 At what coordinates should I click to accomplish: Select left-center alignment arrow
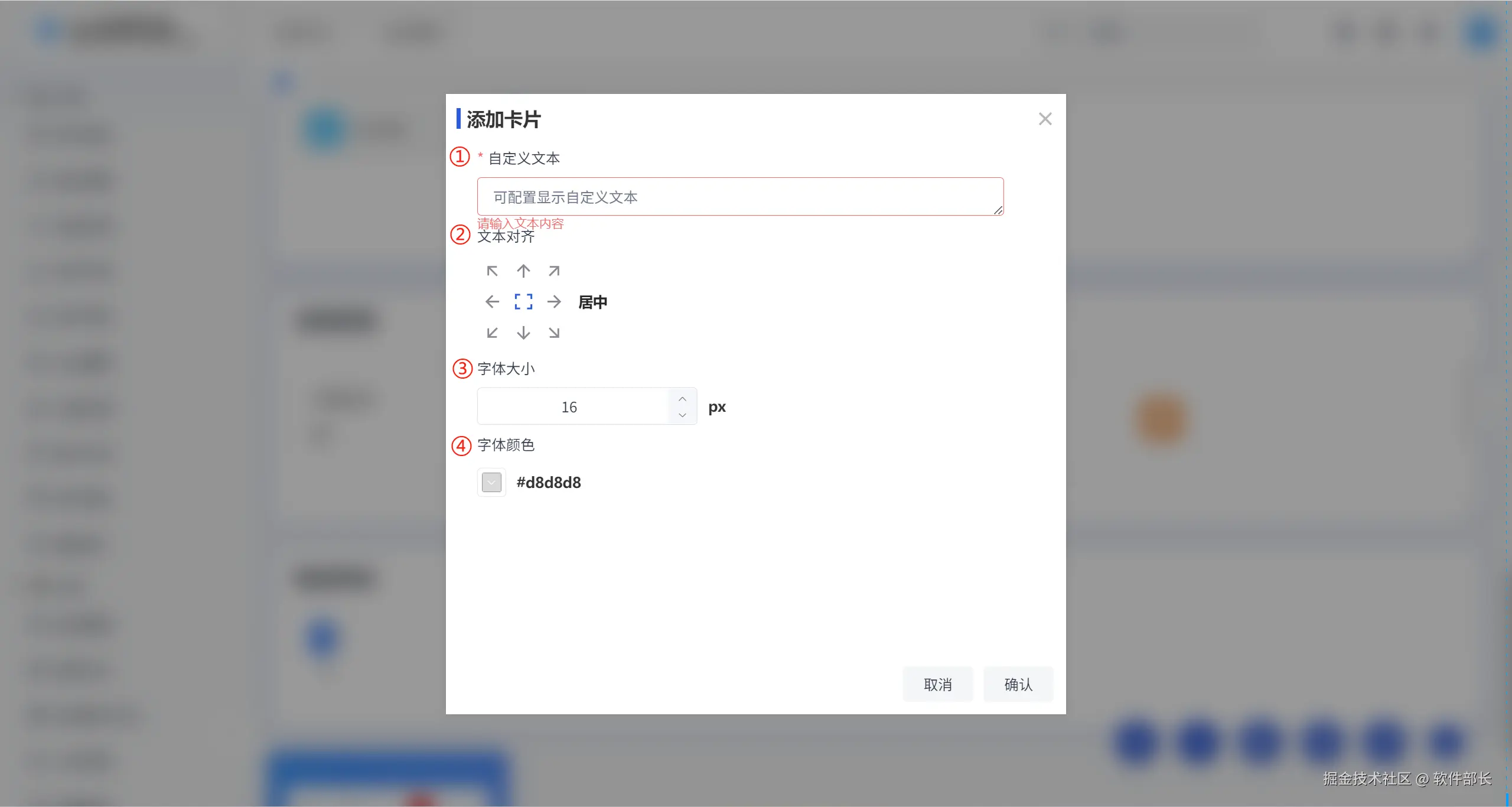[492, 302]
